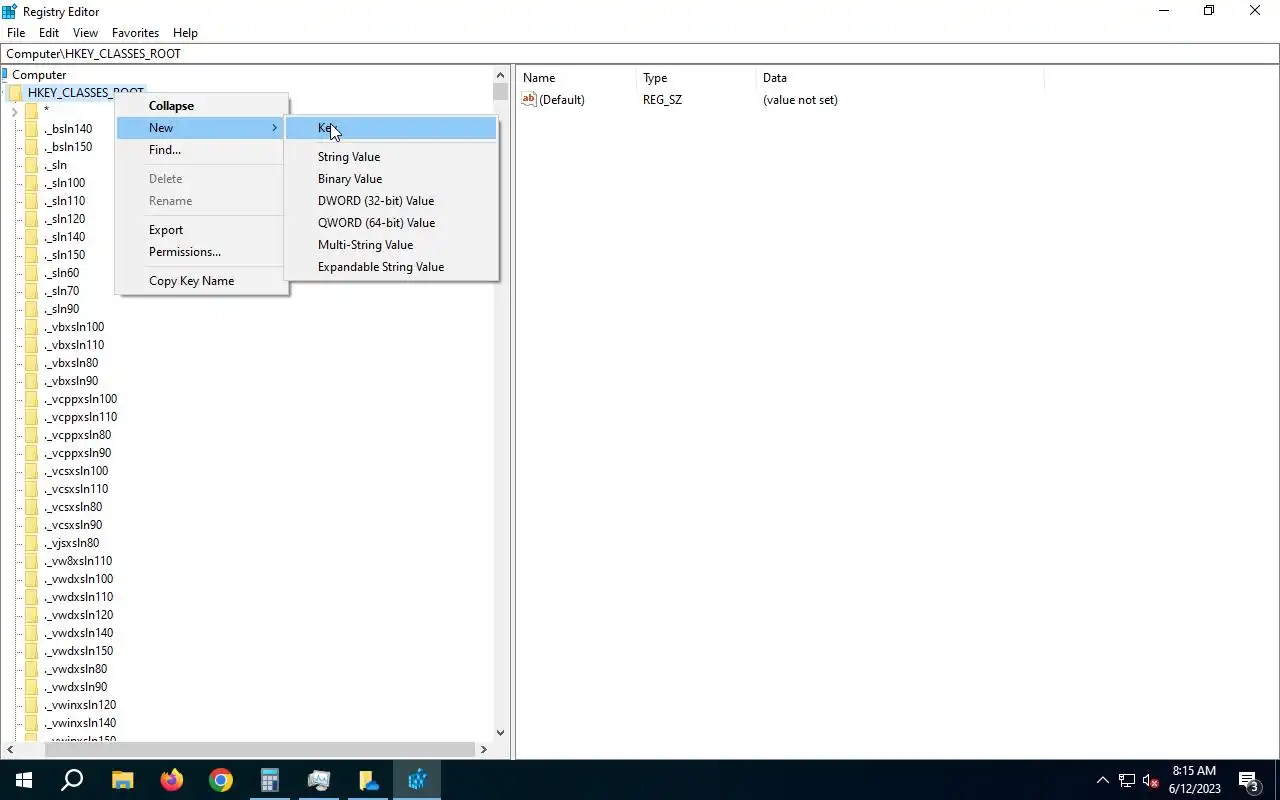The height and width of the screenshot is (800, 1280).
Task: Open the Edit menu
Action: click(49, 33)
